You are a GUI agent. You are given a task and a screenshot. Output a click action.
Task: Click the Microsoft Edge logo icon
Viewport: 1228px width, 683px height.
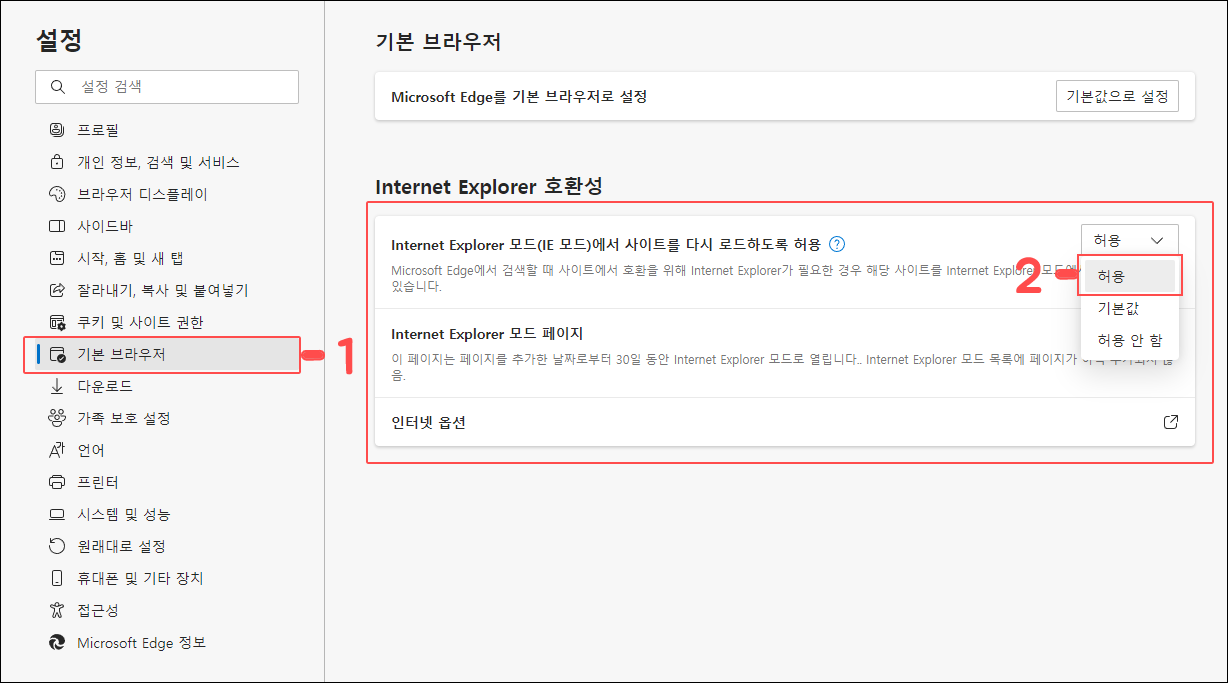pyautogui.click(x=57, y=642)
